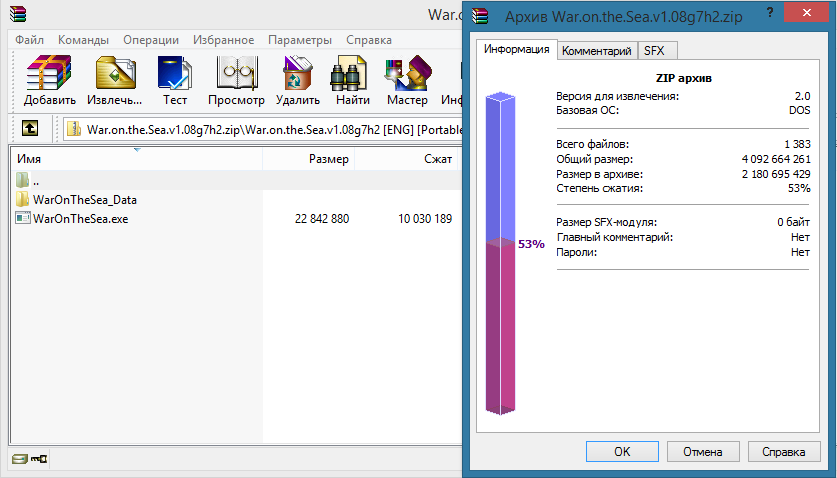
Task: Select the WarOnTheSea.exe file icon
Action: [x=23, y=218]
